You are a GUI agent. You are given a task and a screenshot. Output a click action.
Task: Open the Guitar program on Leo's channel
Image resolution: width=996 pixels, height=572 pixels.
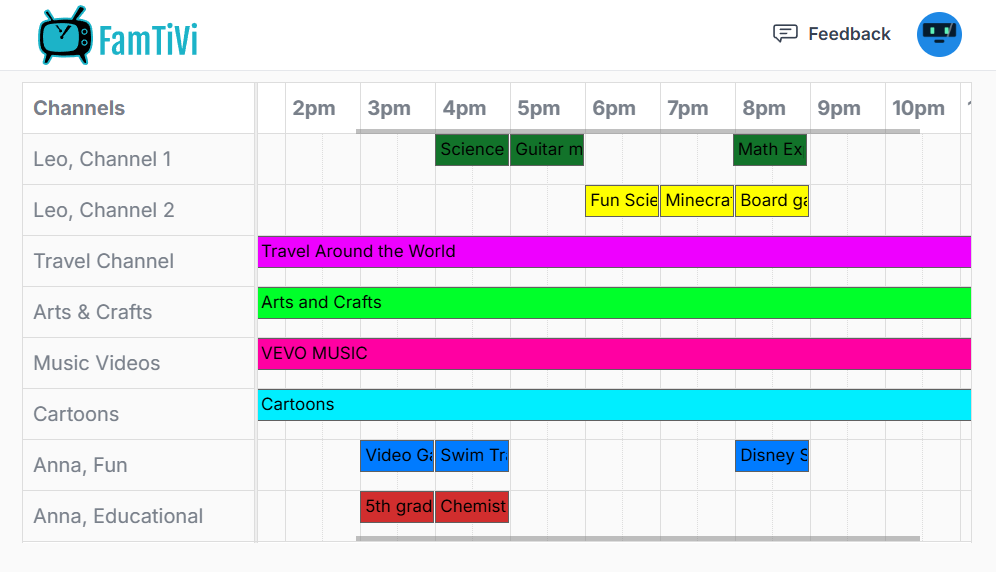pos(547,150)
